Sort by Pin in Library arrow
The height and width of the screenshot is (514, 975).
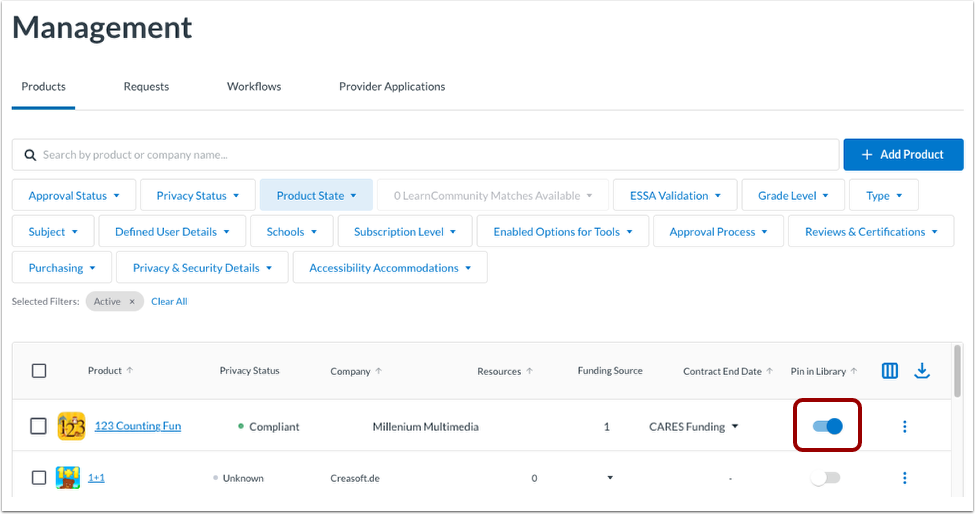point(854,371)
